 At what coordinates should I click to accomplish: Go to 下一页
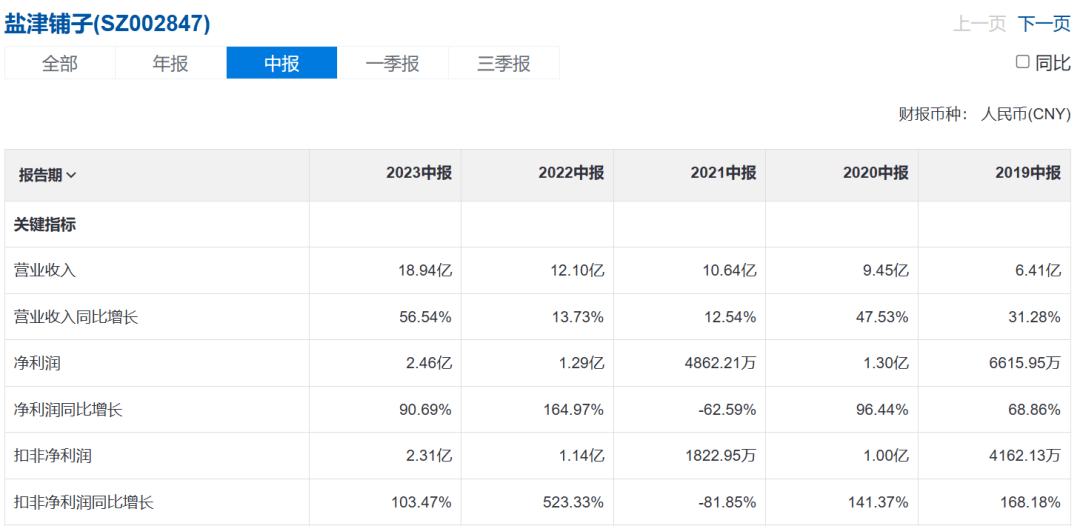(1044, 24)
